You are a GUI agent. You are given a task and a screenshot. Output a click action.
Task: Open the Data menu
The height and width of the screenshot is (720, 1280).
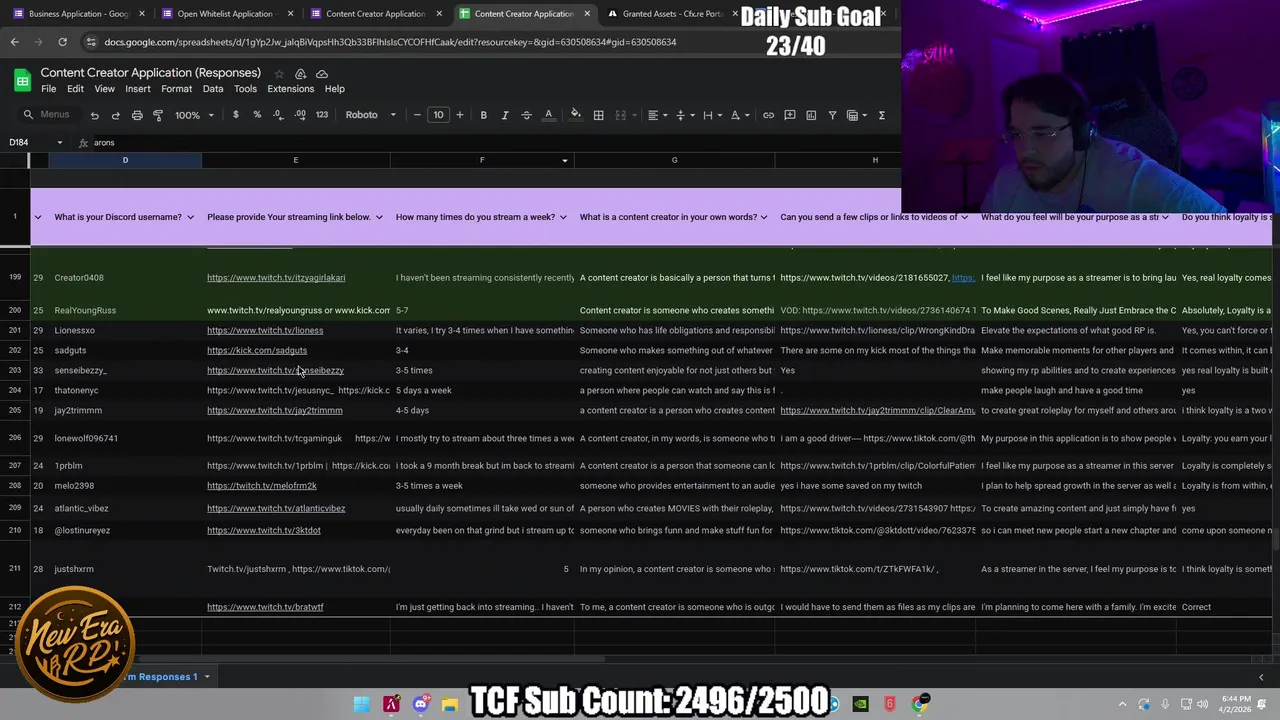213,89
